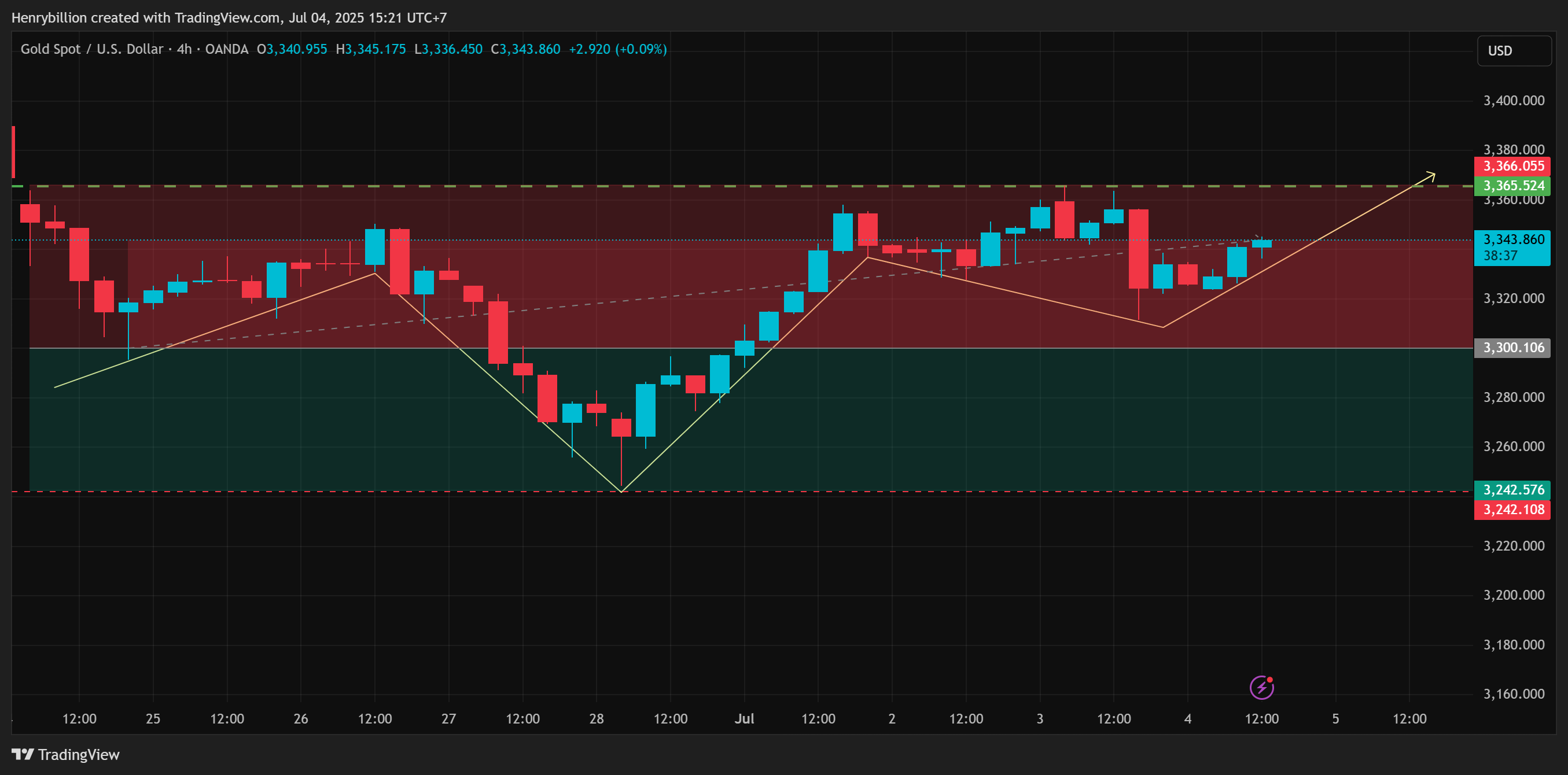Click the 3,400.000 price axis tick
This screenshot has height=775, width=1568.
click(x=1513, y=101)
